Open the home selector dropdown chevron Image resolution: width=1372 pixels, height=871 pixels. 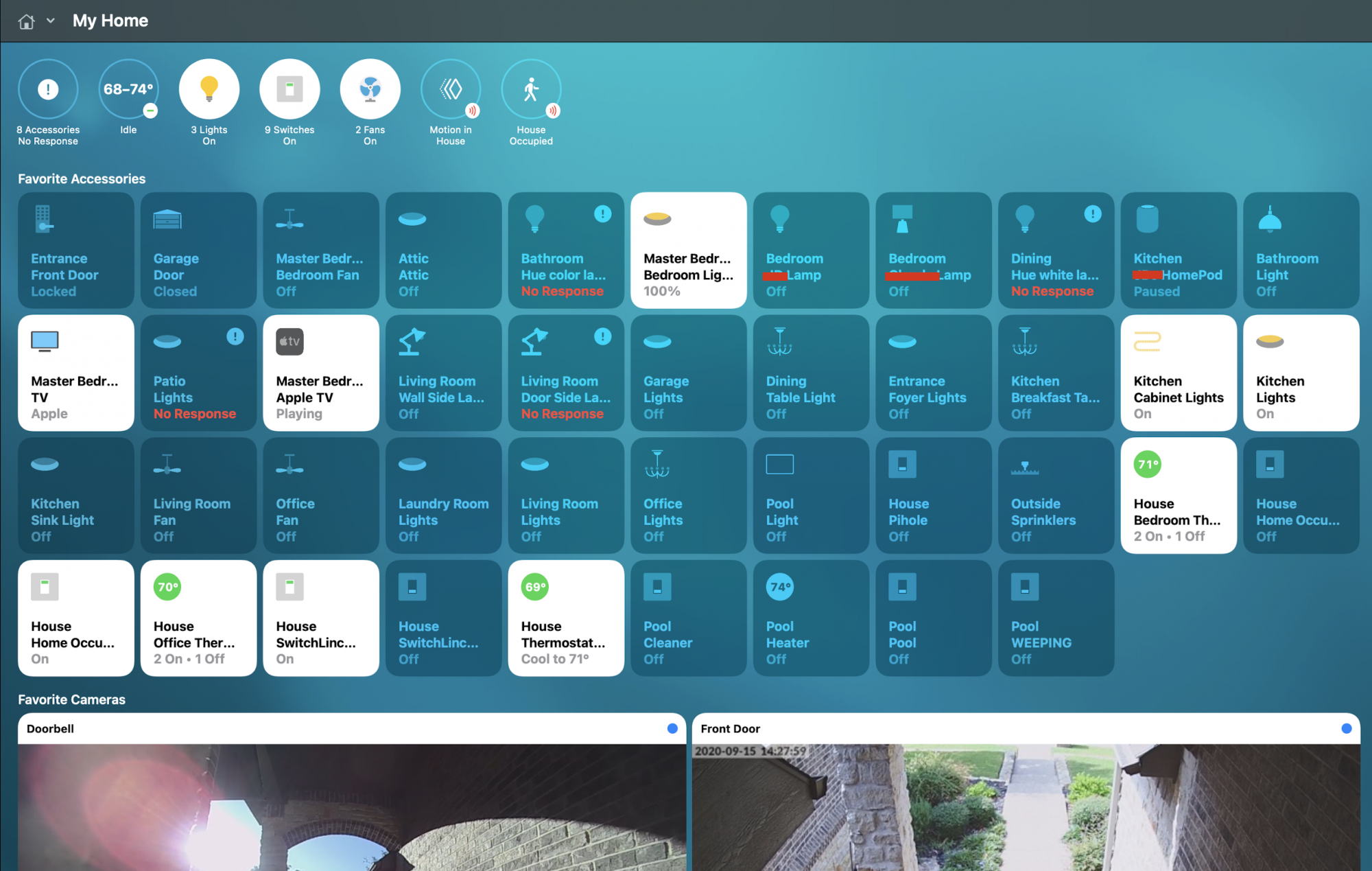point(50,21)
